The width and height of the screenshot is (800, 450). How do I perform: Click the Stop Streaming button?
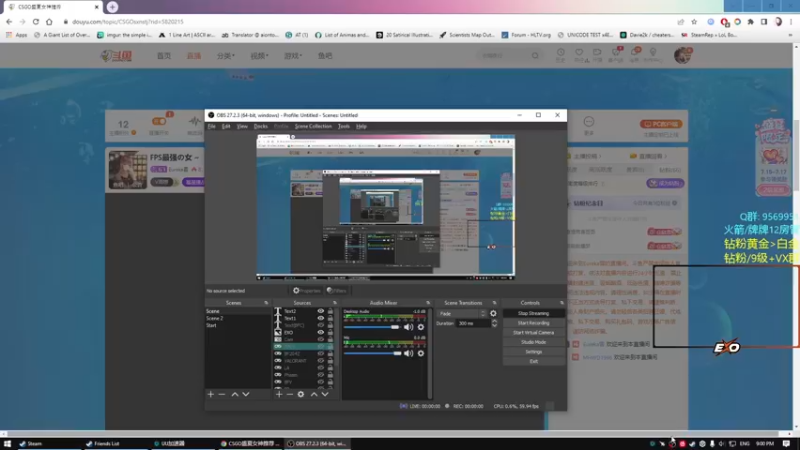[x=534, y=313]
